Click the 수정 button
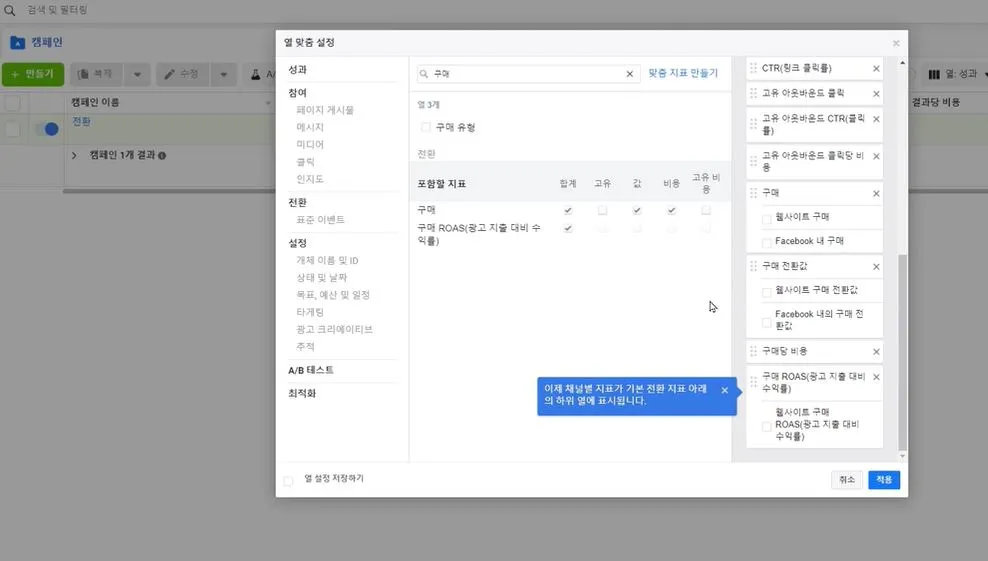The width and height of the screenshot is (988, 561). (x=183, y=74)
